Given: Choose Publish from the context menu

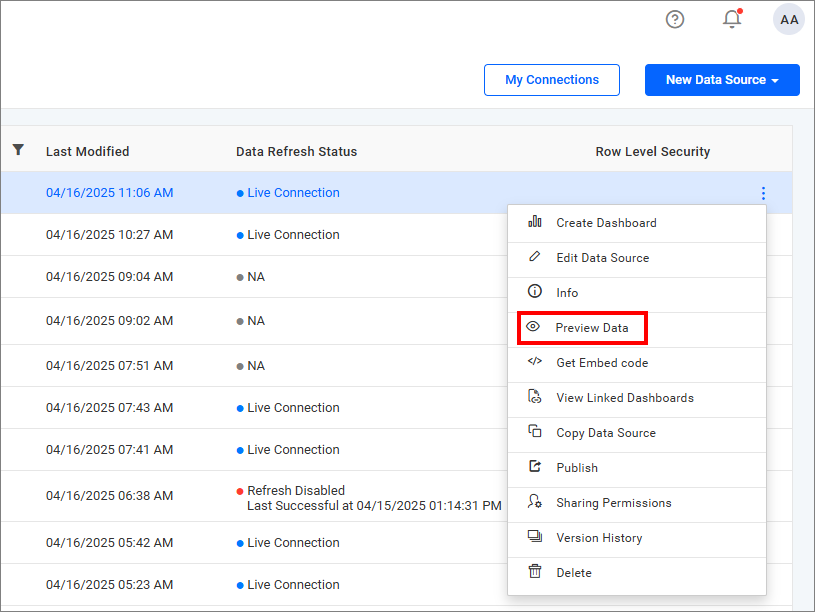Looking at the screenshot, I should click(x=575, y=467).
